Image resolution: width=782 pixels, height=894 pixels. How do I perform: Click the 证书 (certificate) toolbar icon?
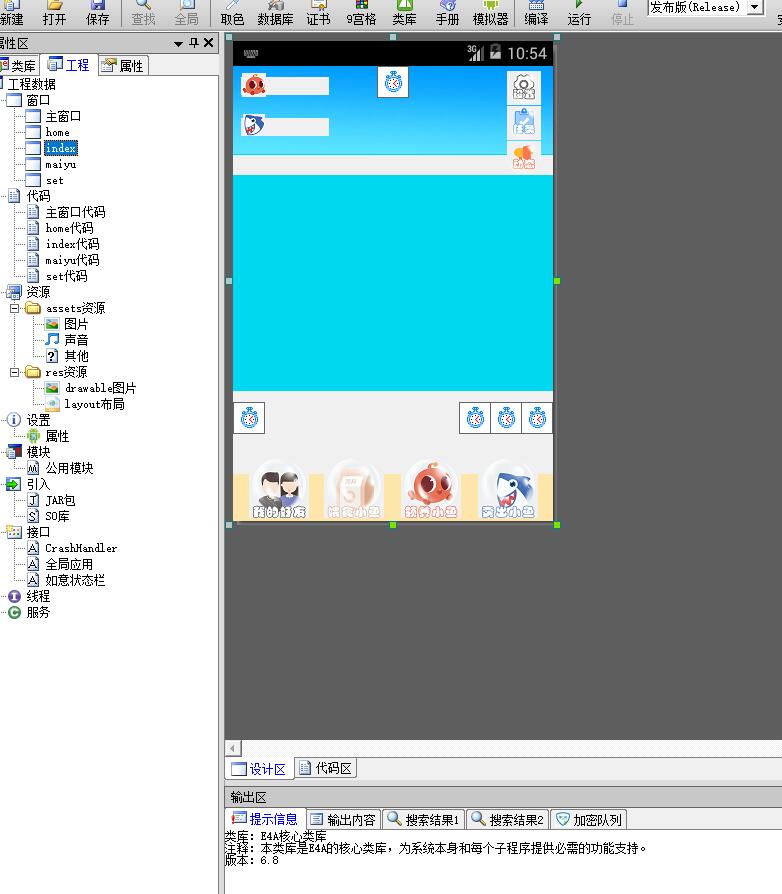coord(318,13)
